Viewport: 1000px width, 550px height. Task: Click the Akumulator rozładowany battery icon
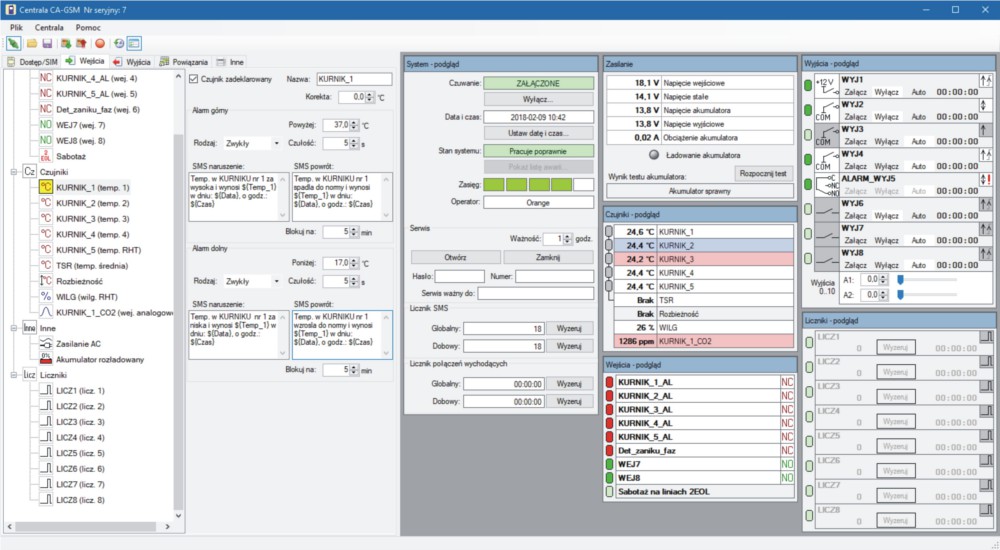(x=45, y=359)
